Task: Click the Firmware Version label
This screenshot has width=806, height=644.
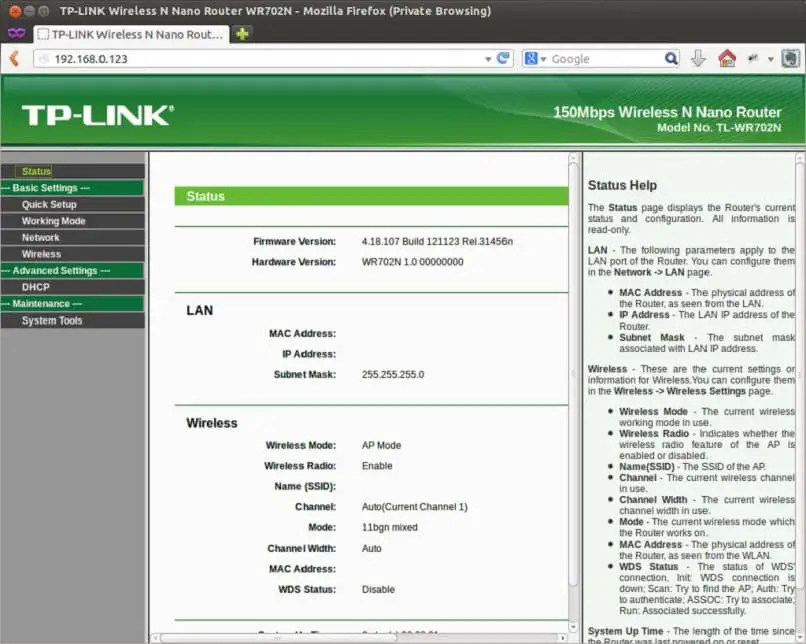Action: 294,241
